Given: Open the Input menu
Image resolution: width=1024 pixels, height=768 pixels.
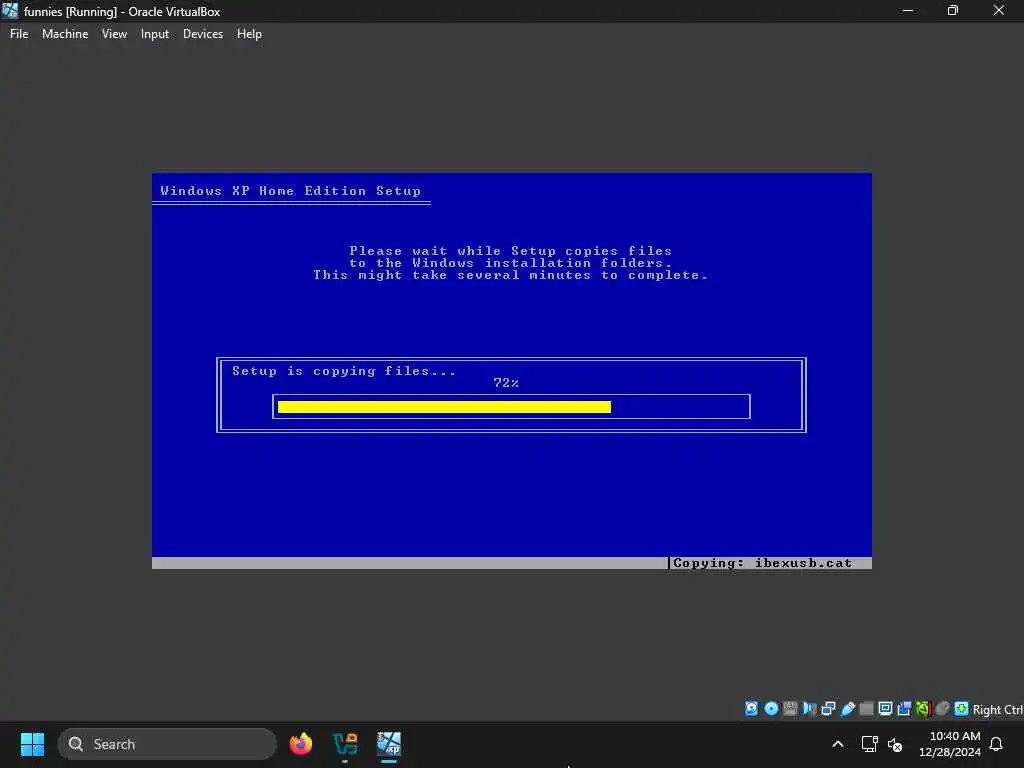Looking at the screenshot, I should click(155, 34).
